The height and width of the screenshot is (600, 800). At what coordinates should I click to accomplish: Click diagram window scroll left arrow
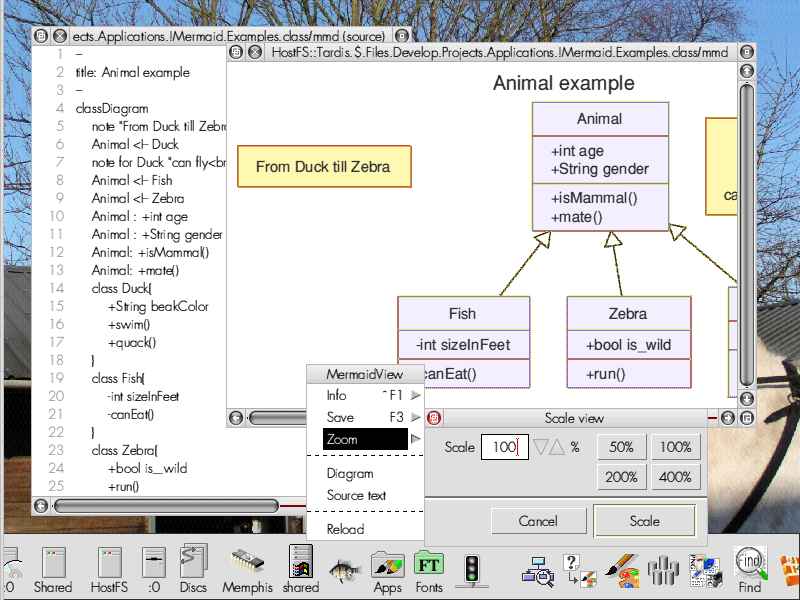236,418
